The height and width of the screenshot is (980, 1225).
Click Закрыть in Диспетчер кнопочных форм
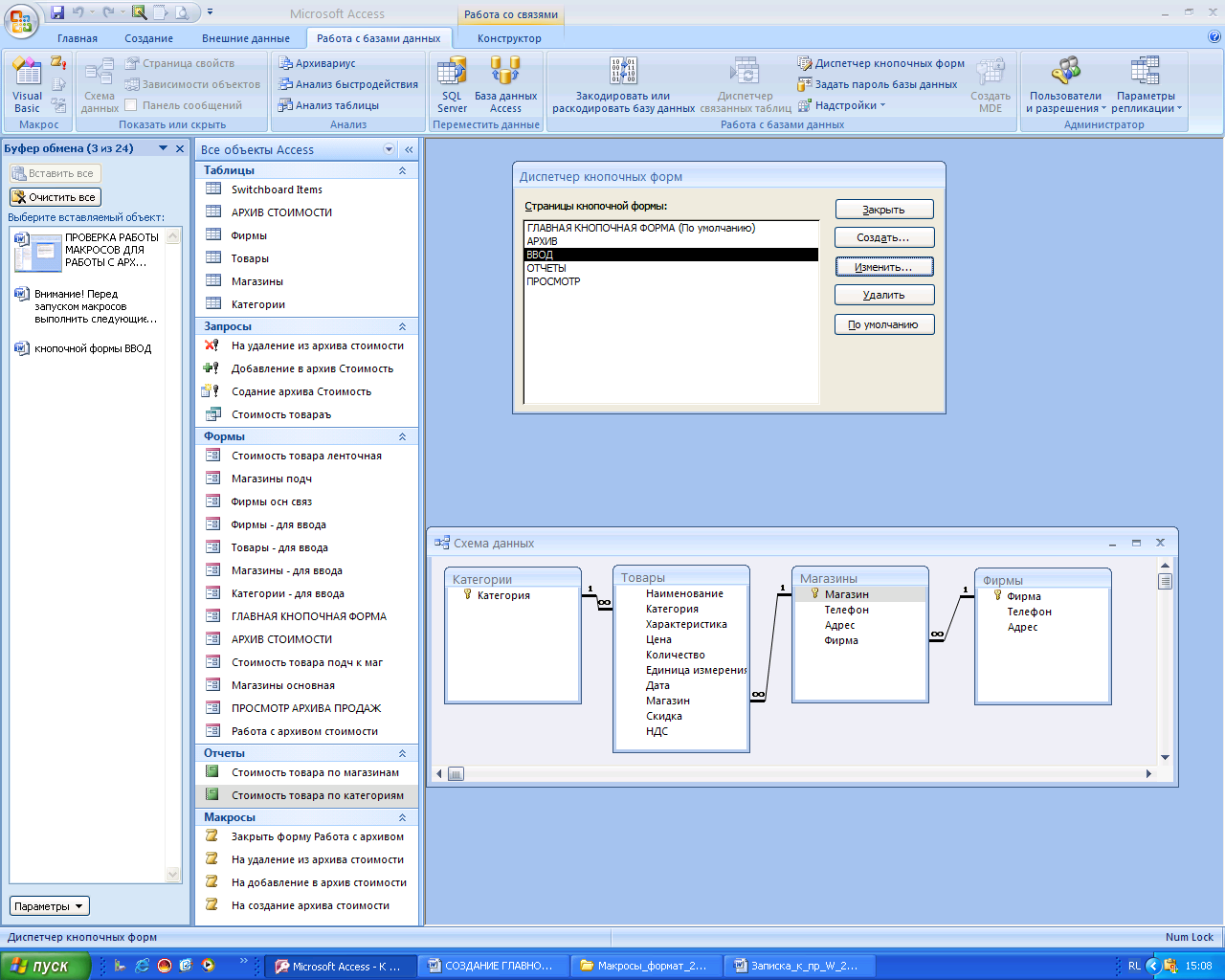pyautogui.click(x=884, y=210)
